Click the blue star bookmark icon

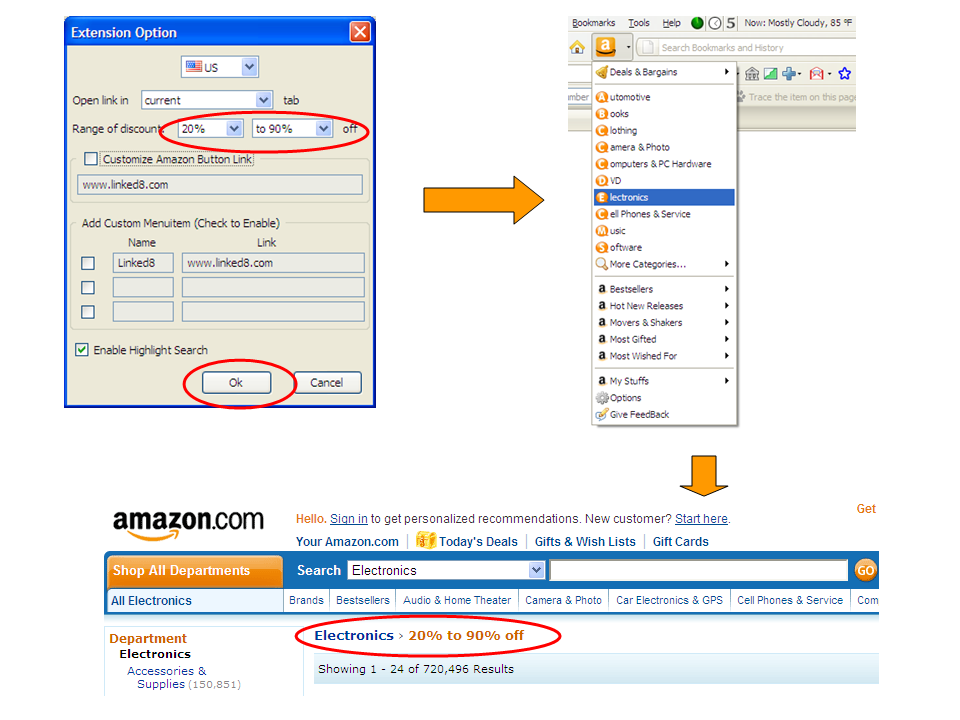coord(844,74)
